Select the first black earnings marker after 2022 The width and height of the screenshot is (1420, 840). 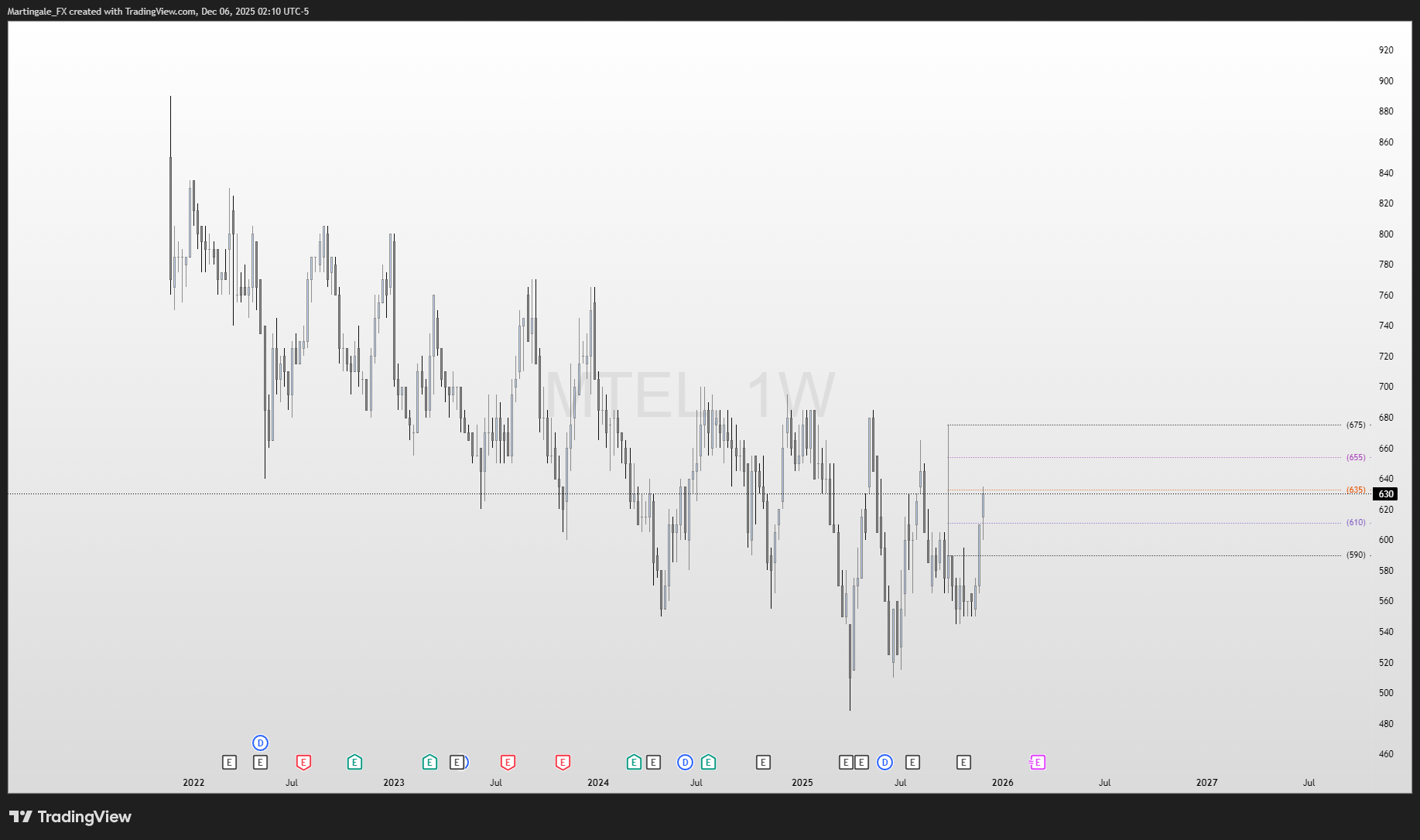pyautogui.click(x=229, y=763)
